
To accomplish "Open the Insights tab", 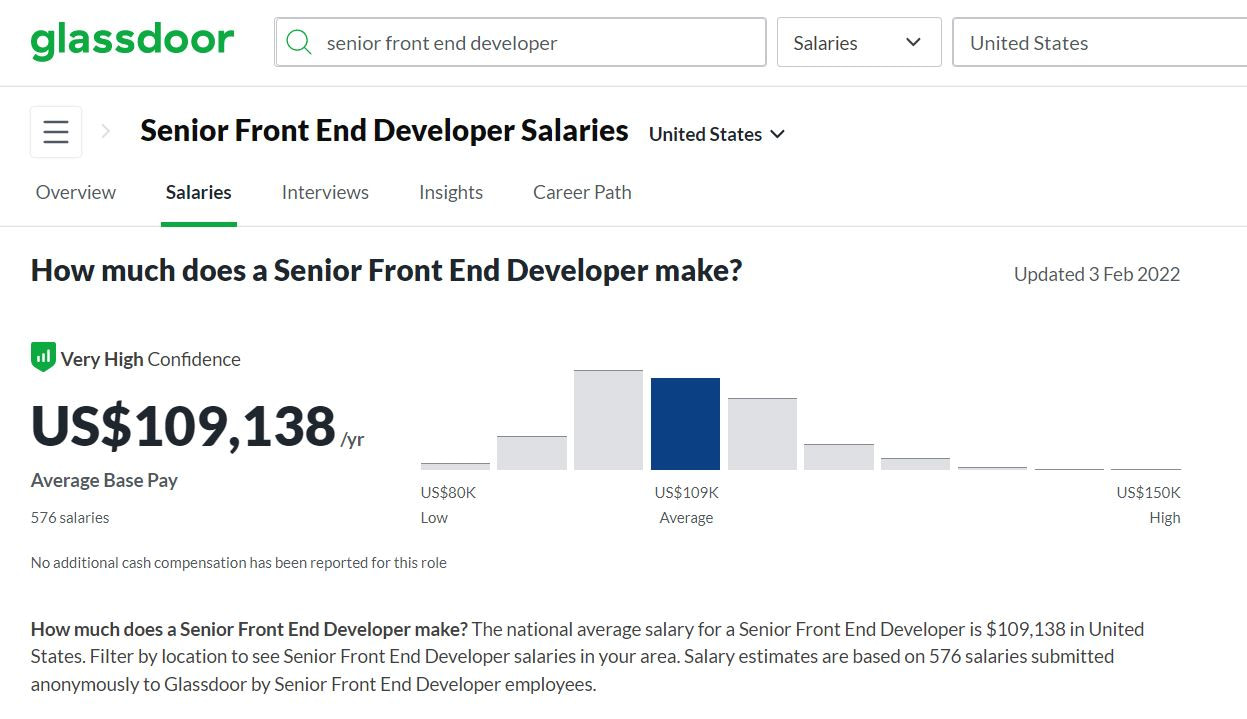I will click(450, 192).
